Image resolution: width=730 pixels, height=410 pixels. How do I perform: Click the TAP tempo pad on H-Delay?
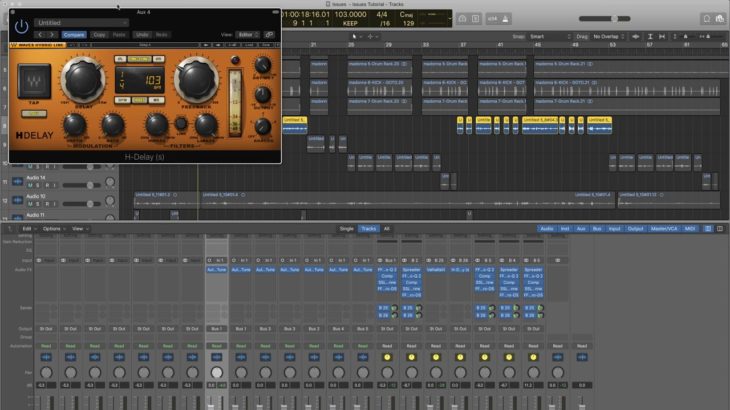pos(34,81)
